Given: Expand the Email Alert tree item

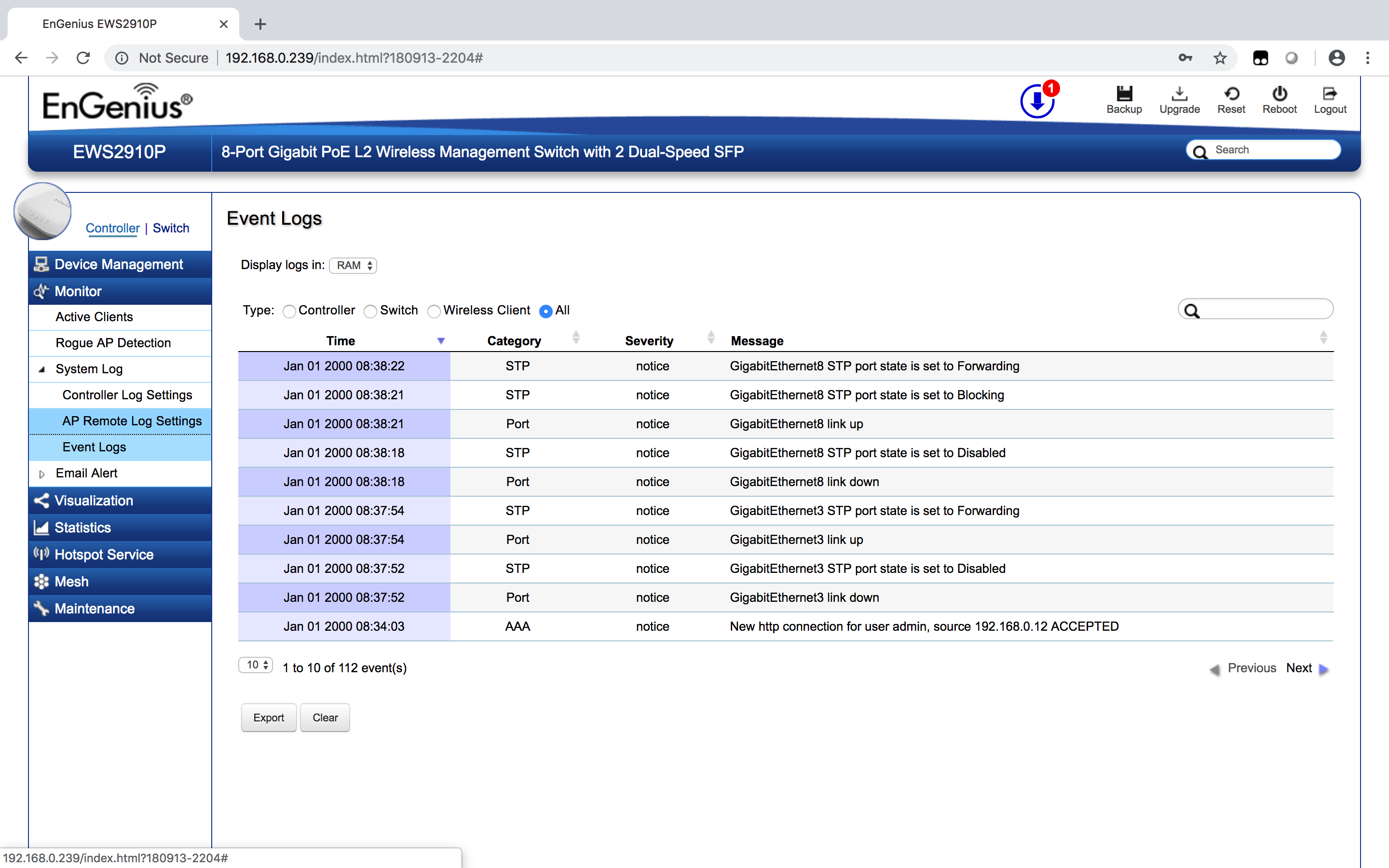Looking at the screenshot, I should 41,474.
